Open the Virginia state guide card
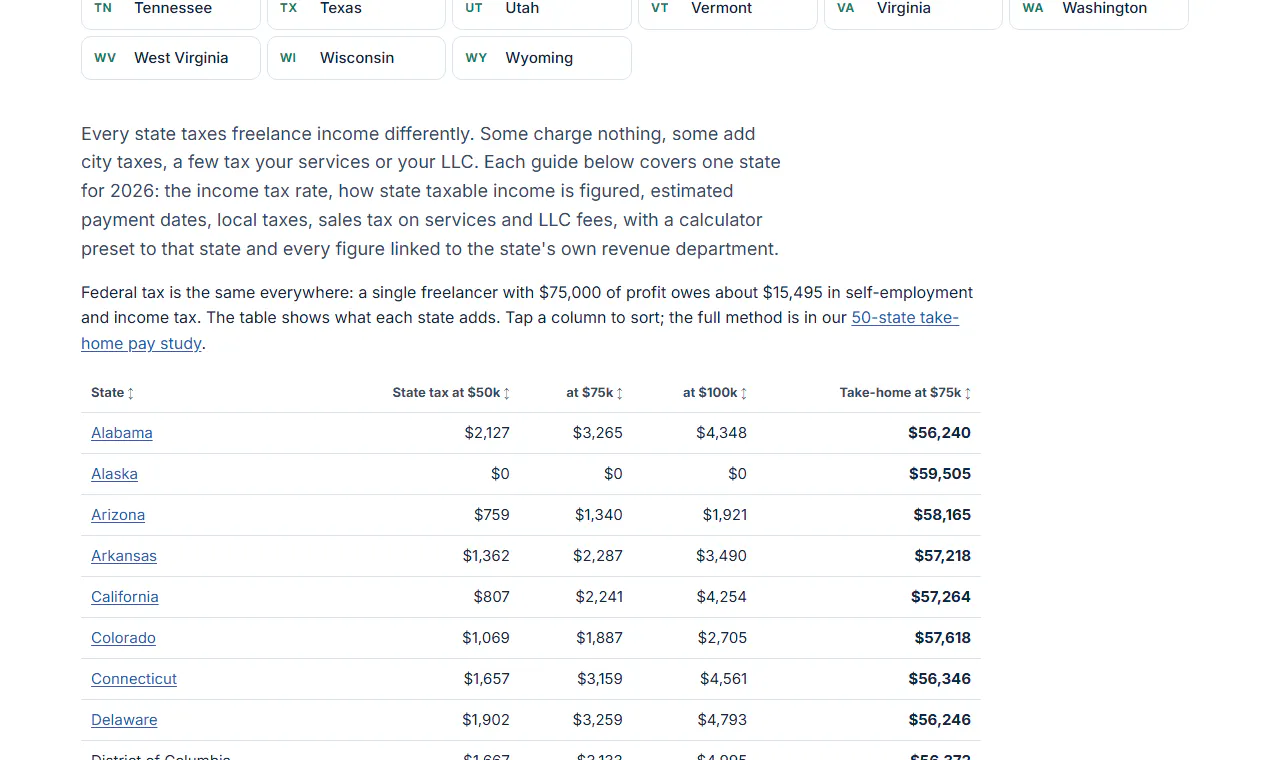This screenshot has width=1270, height=760. [x=913, y=10]
